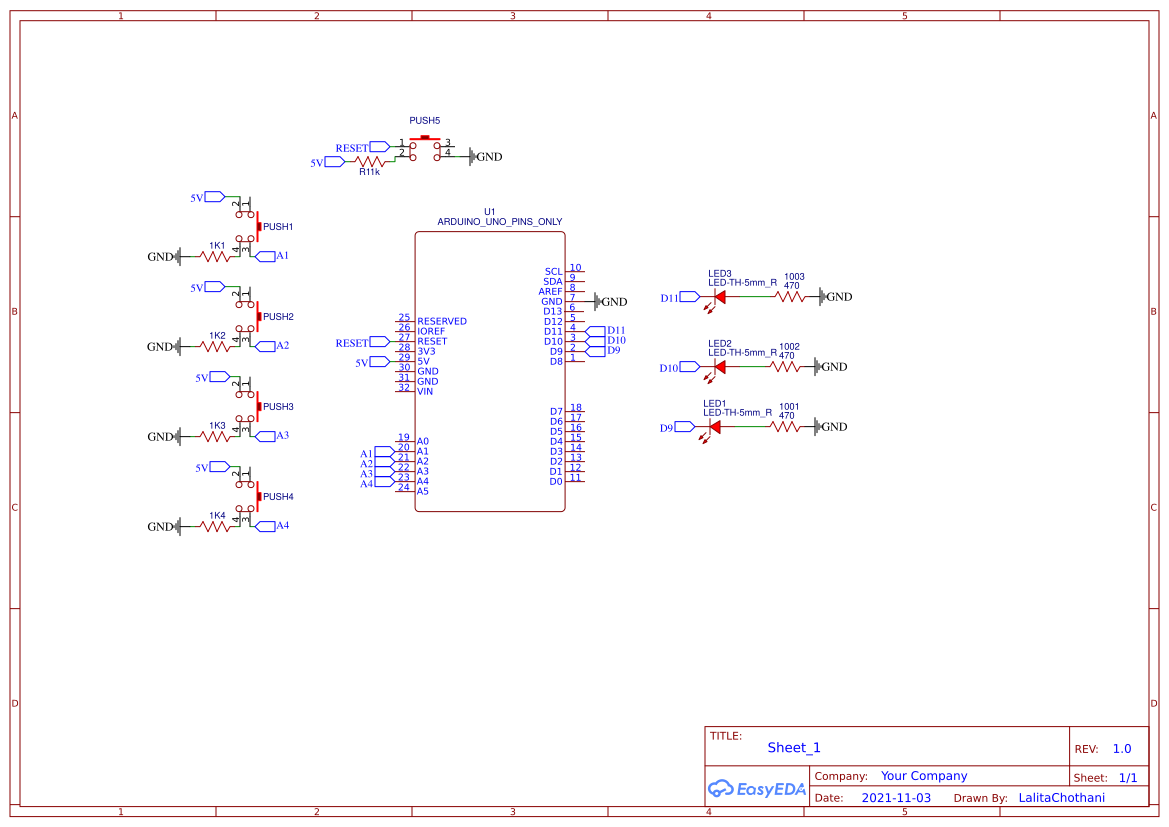Image resolution: width=1169 pixels, height=827 pixels.
Task: Click the EasyEDA logo in title block
Action: (757, 789)
